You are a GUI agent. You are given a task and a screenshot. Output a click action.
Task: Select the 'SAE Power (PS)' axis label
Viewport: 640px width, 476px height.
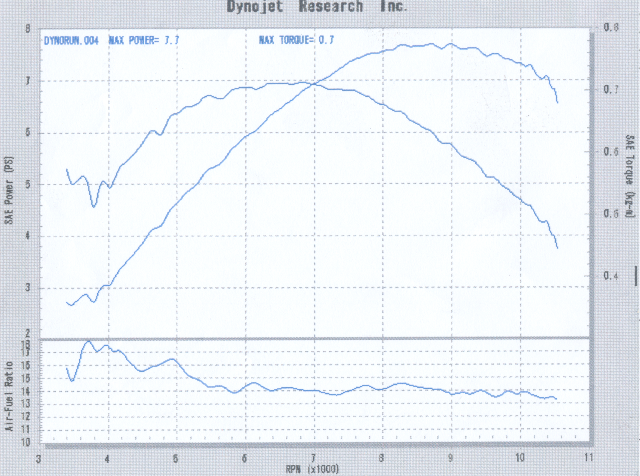click(9, 191)
